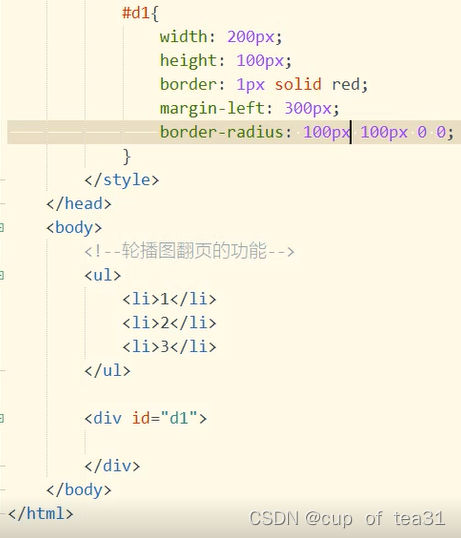The width and height of the screenshot is (461, 538).
Task: Click the closing body tag
Action: point(79,490)
